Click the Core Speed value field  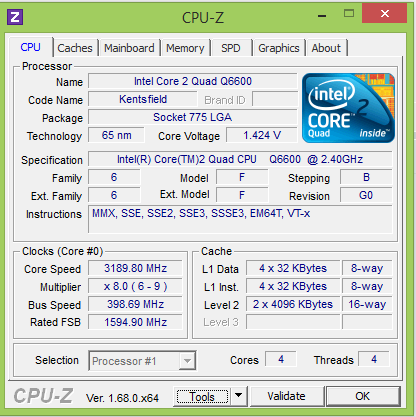135,268
